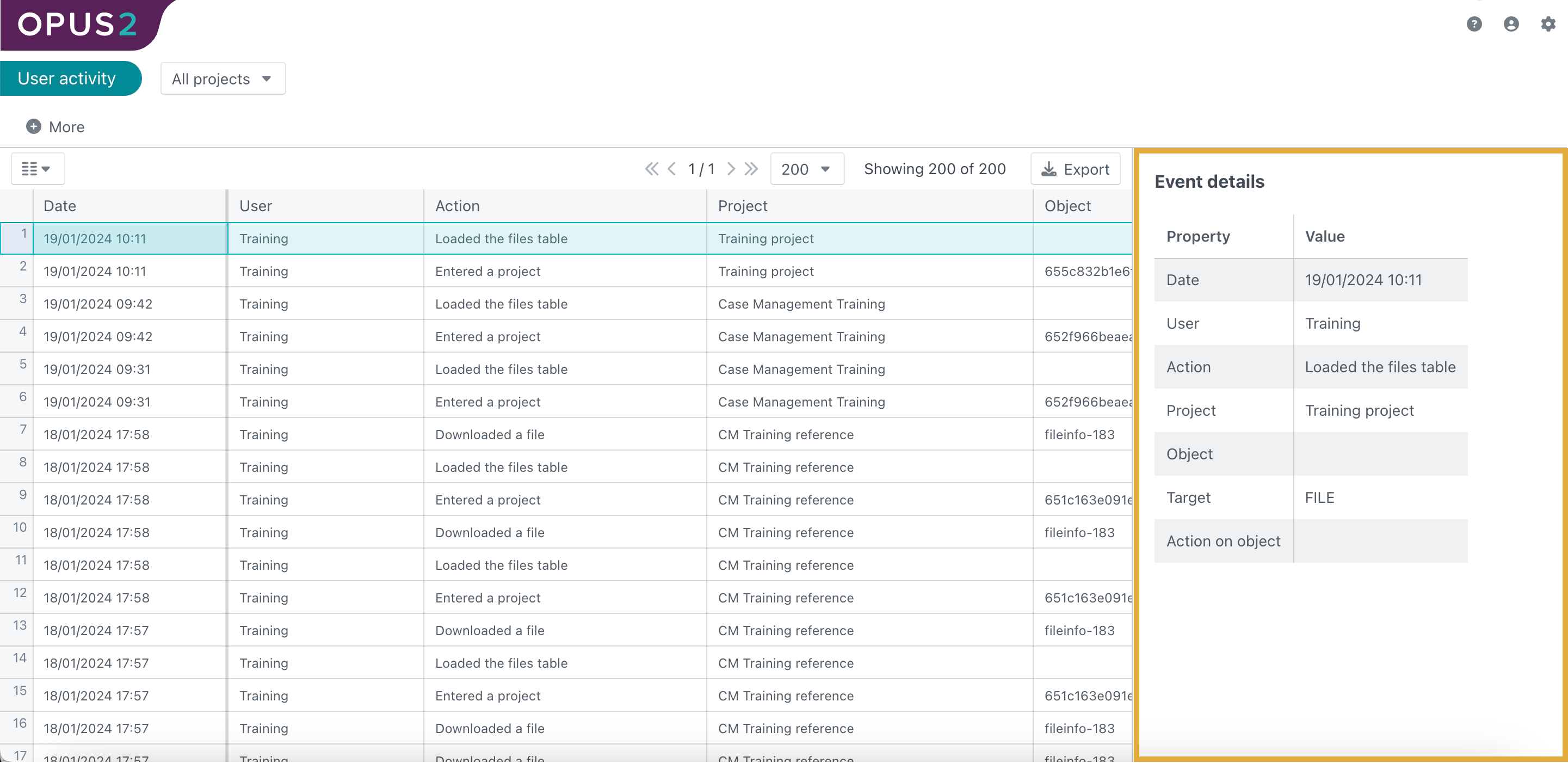Select the User activity tab

pos(67,78)
